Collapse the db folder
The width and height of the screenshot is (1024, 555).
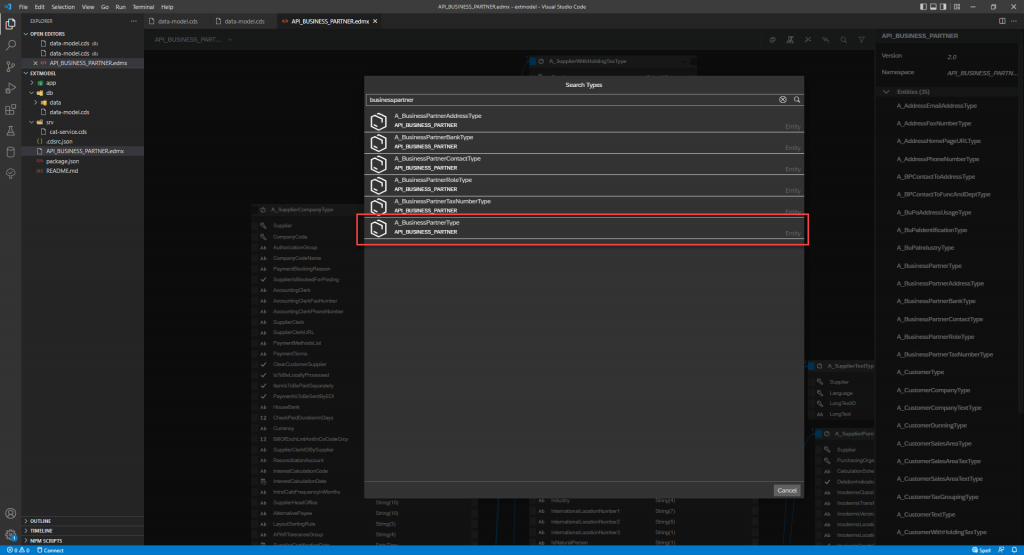click(31, 93)
